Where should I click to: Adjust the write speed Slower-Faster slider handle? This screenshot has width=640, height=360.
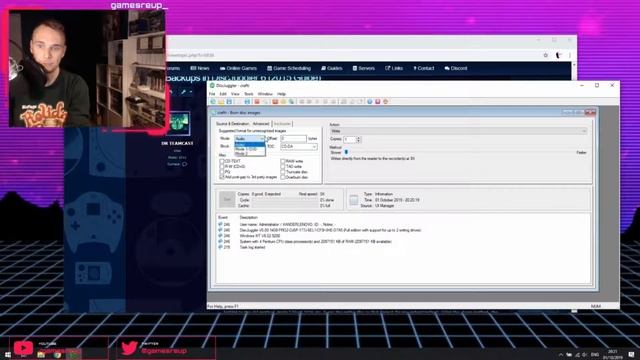pos(346,152)
